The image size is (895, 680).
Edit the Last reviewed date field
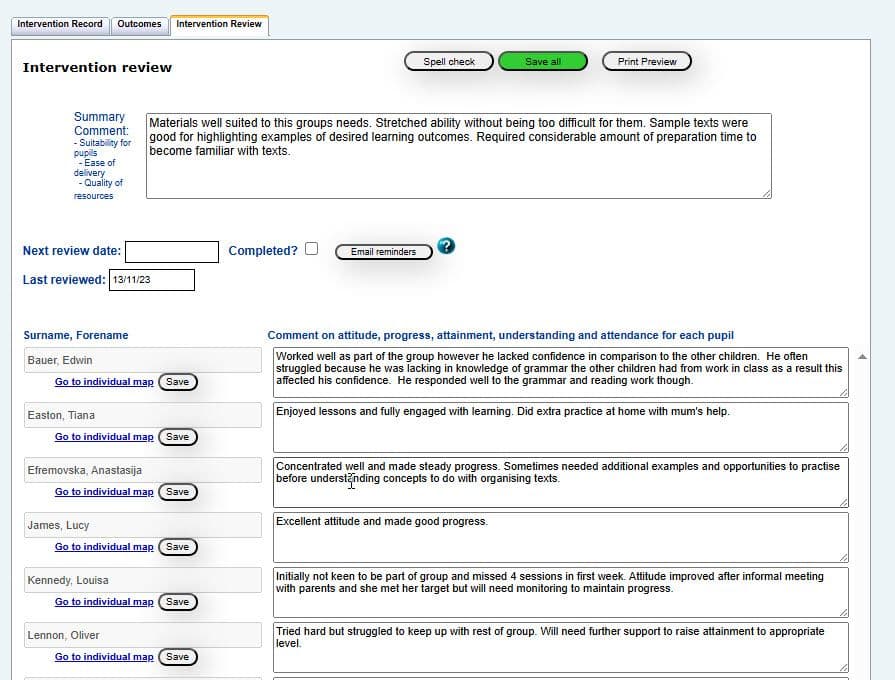coord(151,279)
